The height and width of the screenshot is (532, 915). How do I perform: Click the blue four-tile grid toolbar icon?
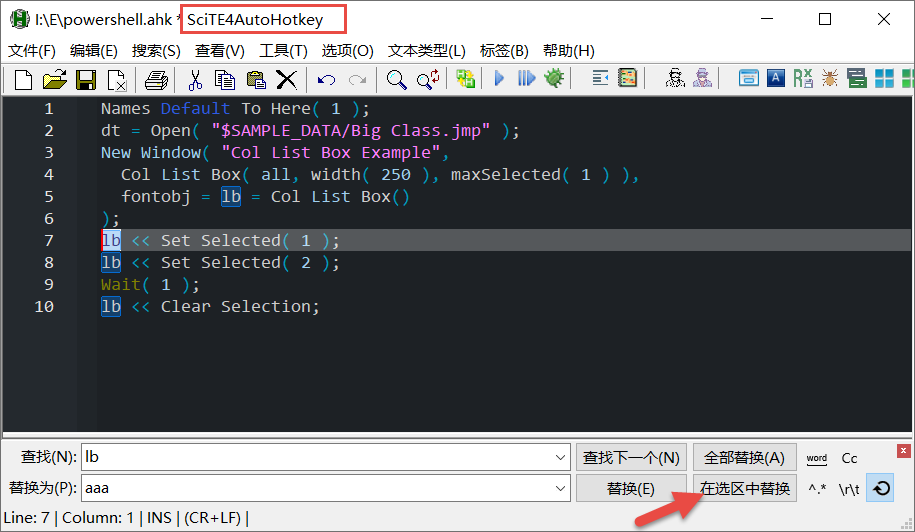pos(884,78)
